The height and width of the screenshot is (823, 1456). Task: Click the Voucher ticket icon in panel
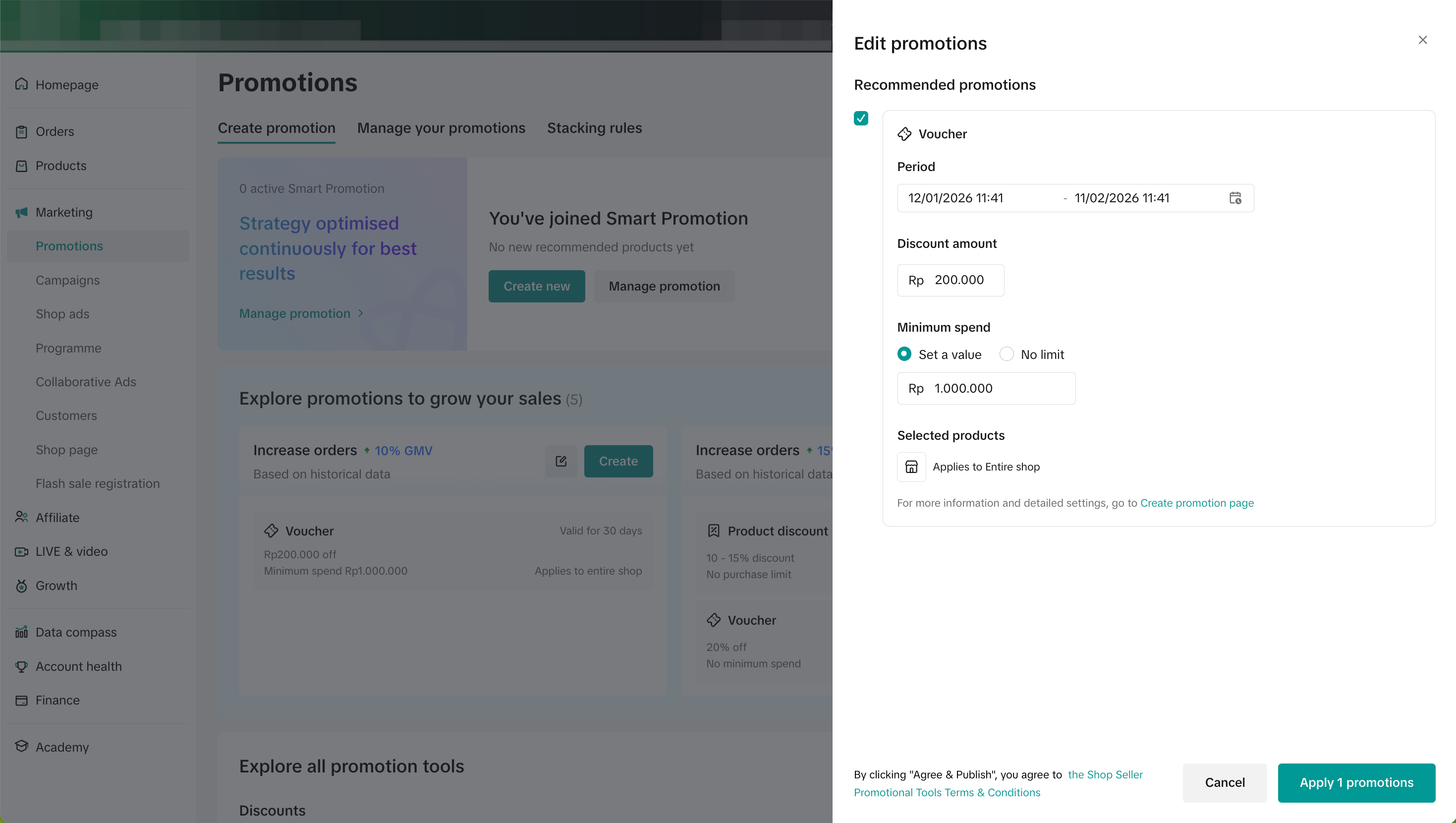coord(904,134)
